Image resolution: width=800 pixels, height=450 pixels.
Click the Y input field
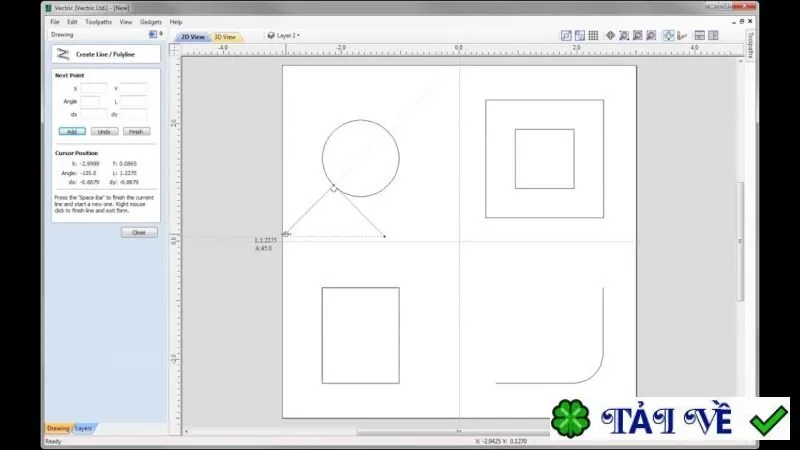pyautogui.click(x=134, y=89)
